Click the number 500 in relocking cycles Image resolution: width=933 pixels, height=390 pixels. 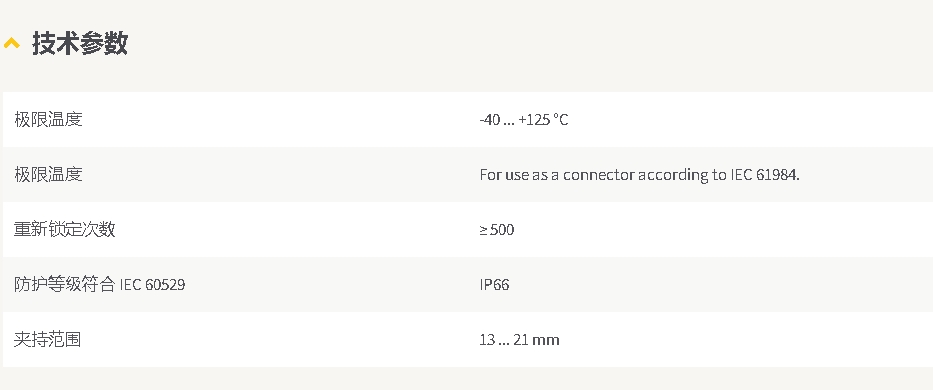coord(502,230)
